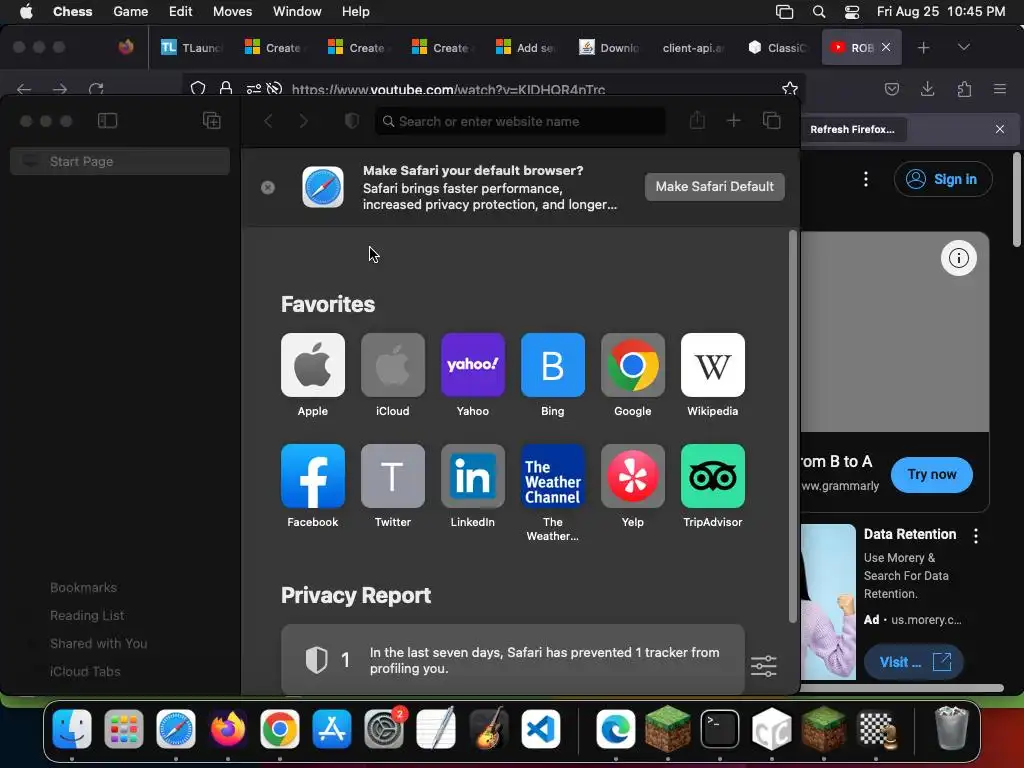The height and width of the screenshot is (768, 1024).
Task: List all Firefox tabs dropdown
Action: [963, 47]
